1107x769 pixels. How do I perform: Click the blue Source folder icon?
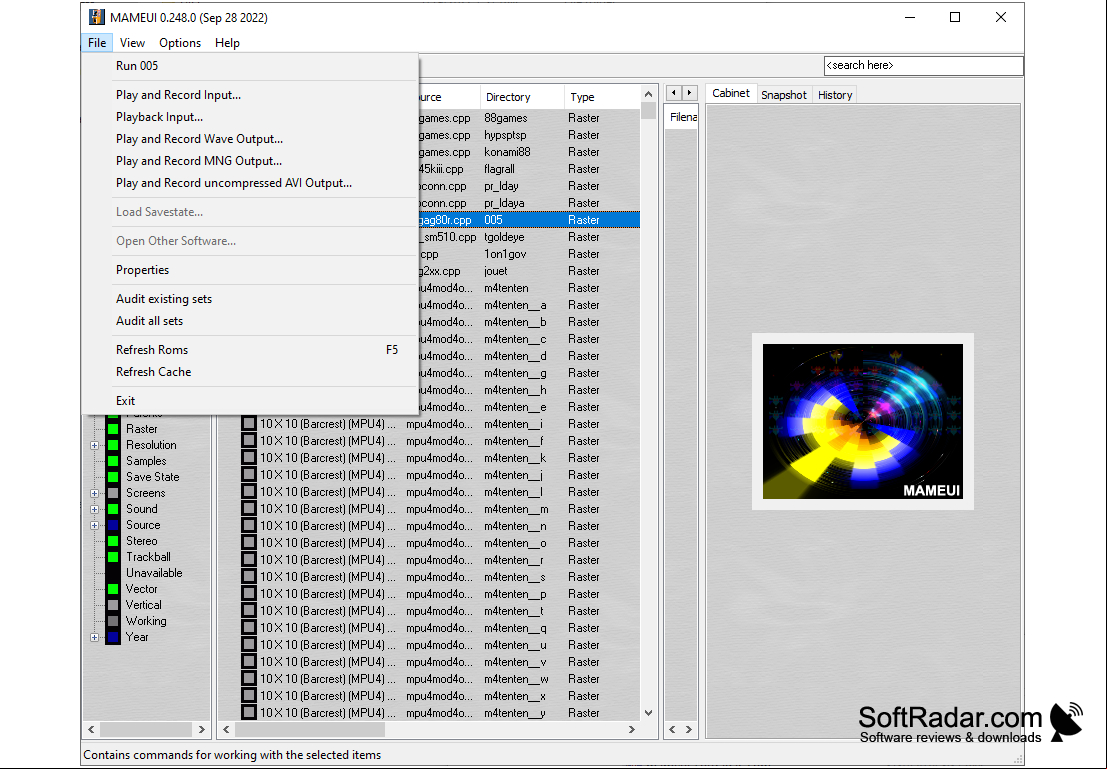point(113,525)
